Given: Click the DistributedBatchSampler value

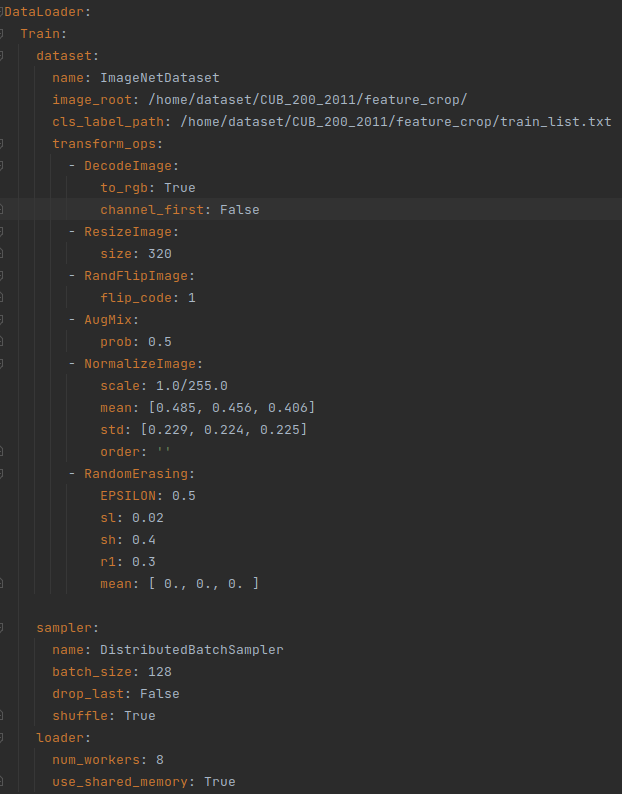Looking at the screenshot, I should click(191, 650).
